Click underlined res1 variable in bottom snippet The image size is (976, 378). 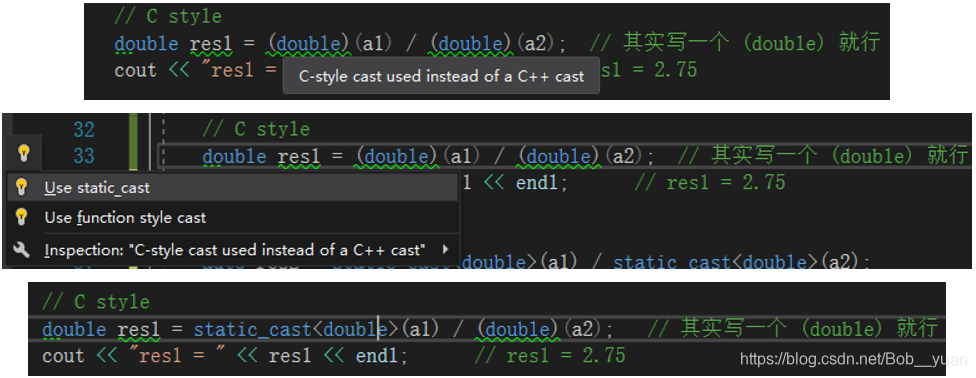pyautogui.click(x=139, y=329)
